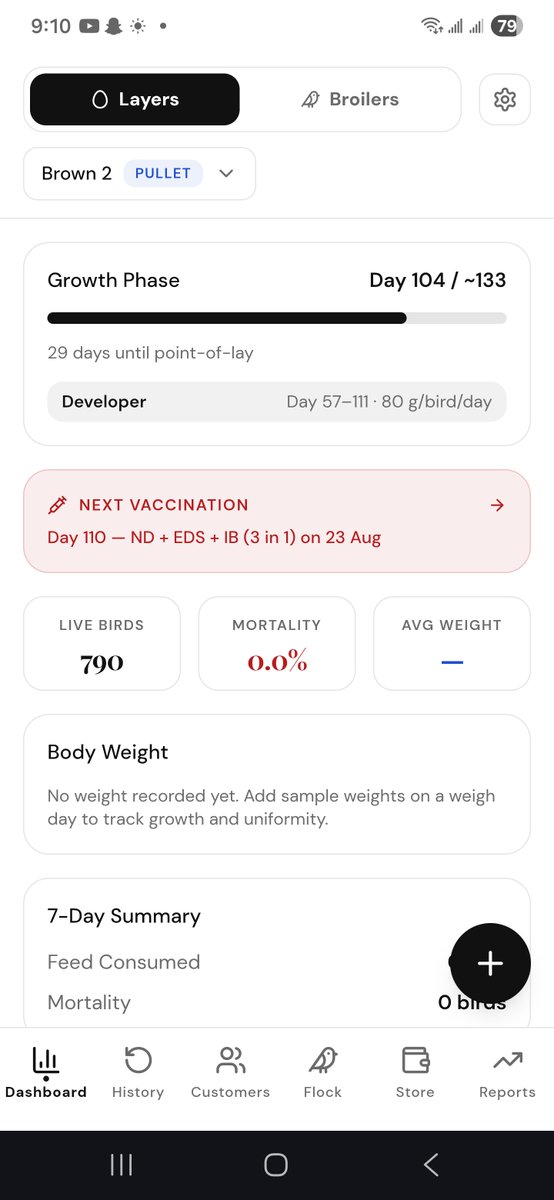The width and height of the screenshot is (554, 1200).
Task: Switch to the Layers segment
Action: 135,99
